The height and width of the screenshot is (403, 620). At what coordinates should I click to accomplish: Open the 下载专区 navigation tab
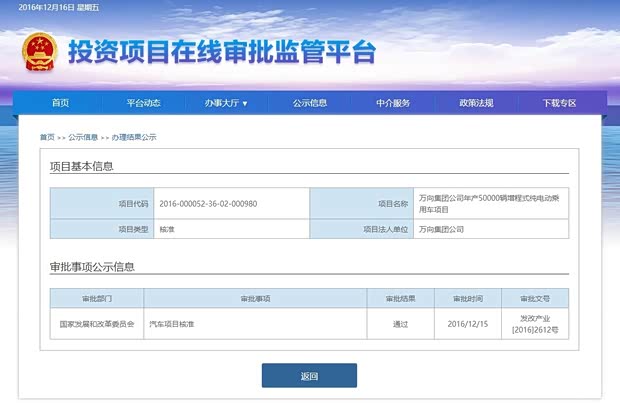pyautogui.click(x=559, y=103)
